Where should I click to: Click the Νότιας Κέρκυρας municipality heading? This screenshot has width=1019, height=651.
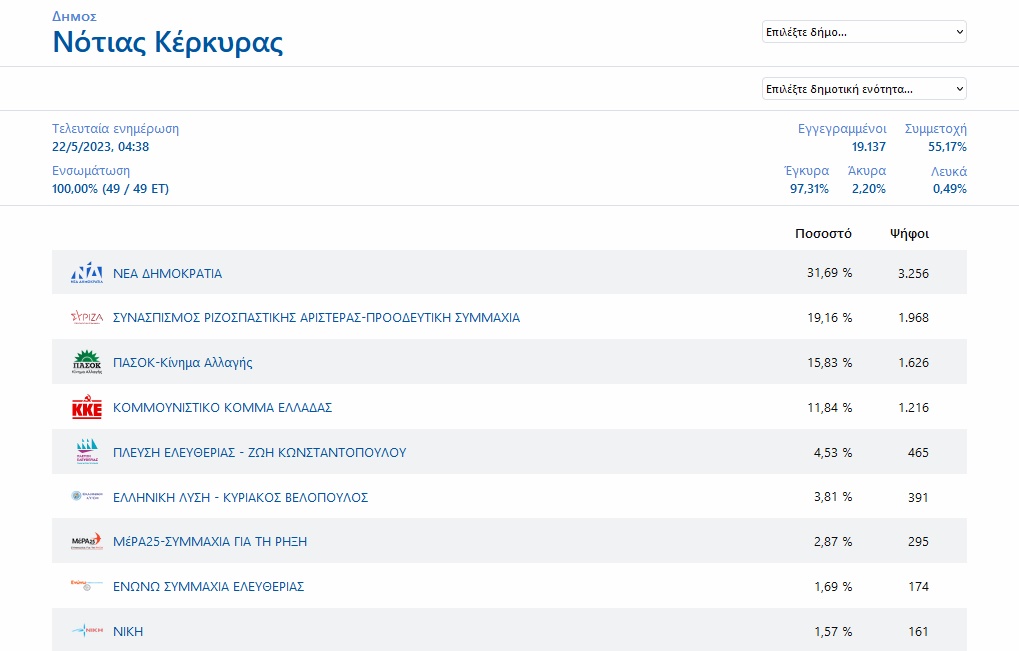(167, 43)
